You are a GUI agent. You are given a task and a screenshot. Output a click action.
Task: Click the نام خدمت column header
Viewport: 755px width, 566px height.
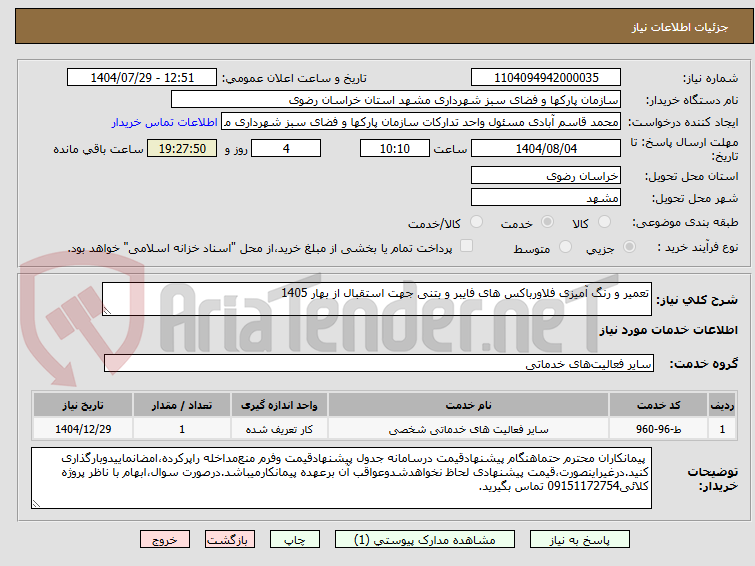[x=469, y=405]
